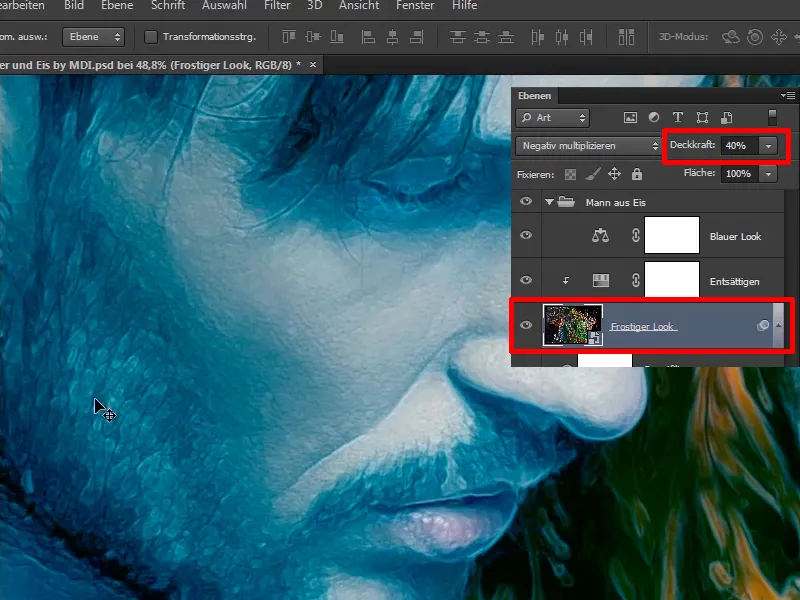Distribute vertical centers icon
This screenshot has height=600, width=800.
point(482,37)
